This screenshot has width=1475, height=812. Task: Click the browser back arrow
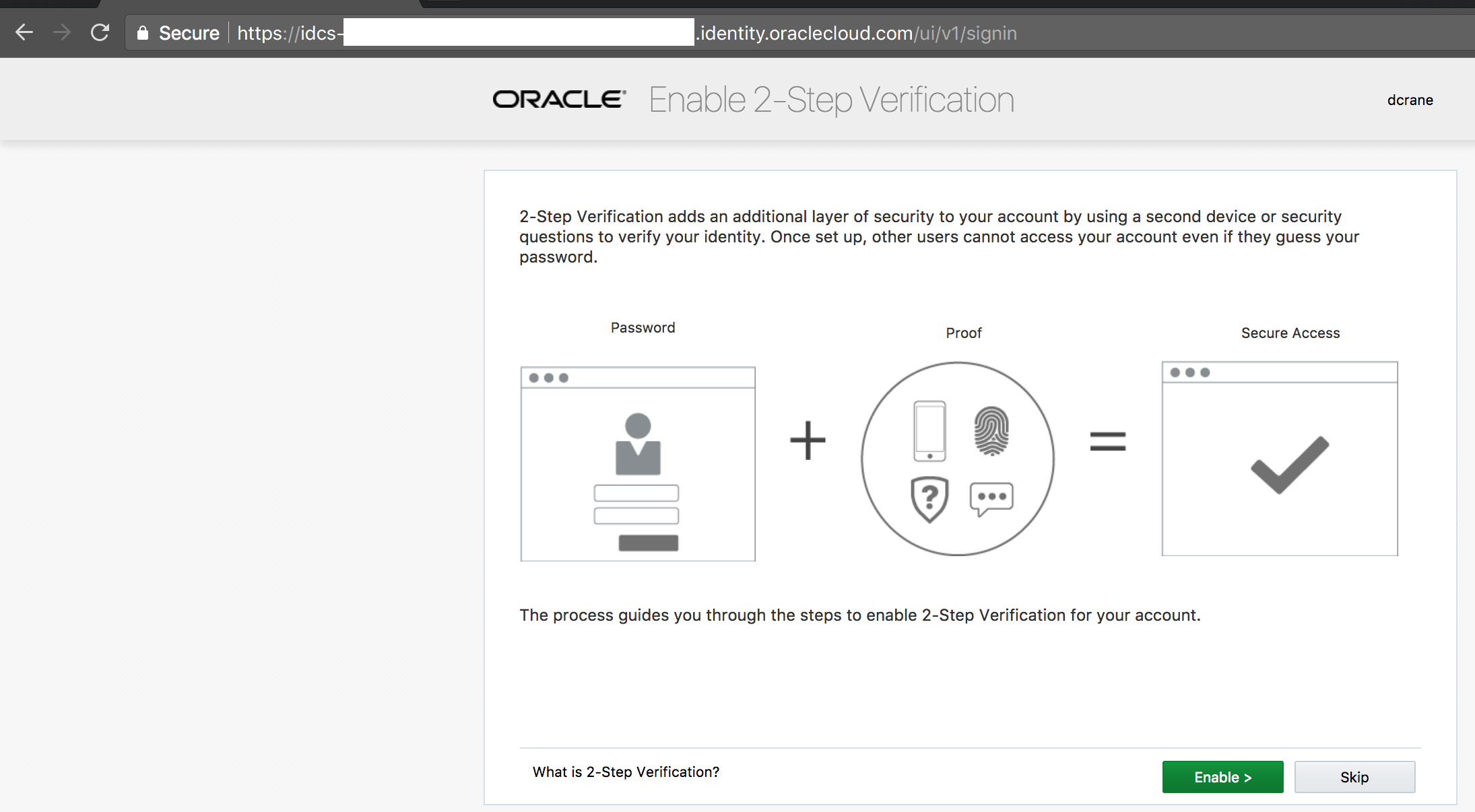tap(24, 32)
